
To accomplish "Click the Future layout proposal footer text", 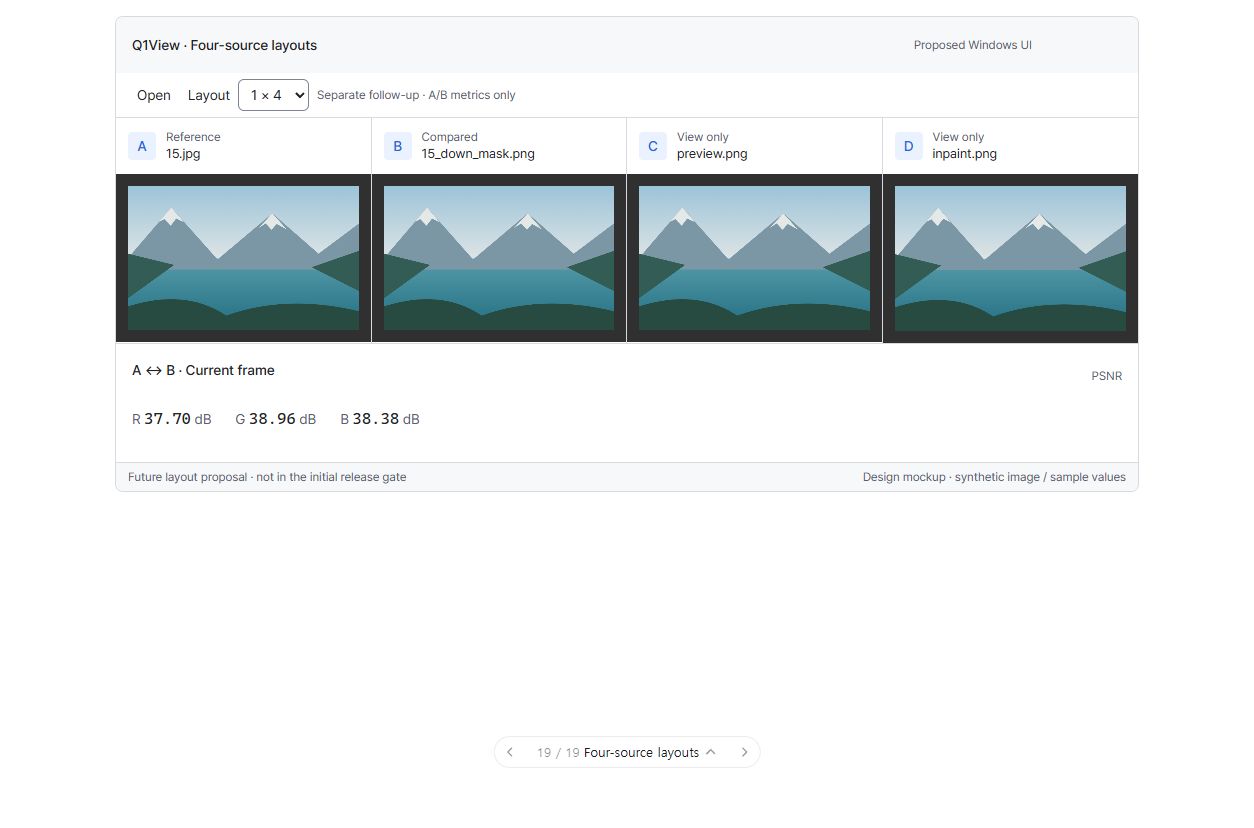I will coord(267,477).
